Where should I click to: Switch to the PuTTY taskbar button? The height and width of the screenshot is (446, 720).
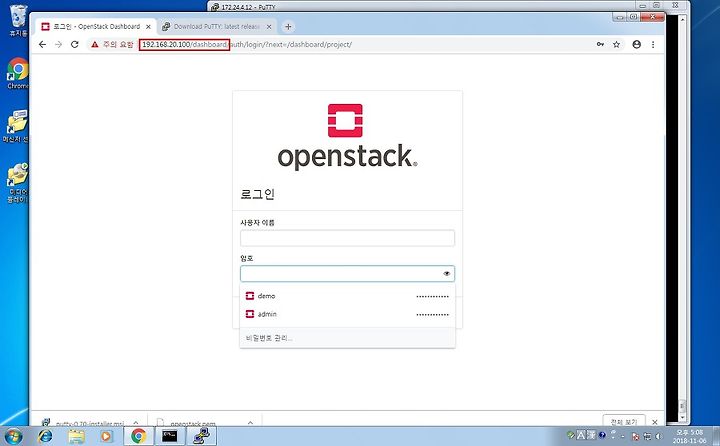201,436
